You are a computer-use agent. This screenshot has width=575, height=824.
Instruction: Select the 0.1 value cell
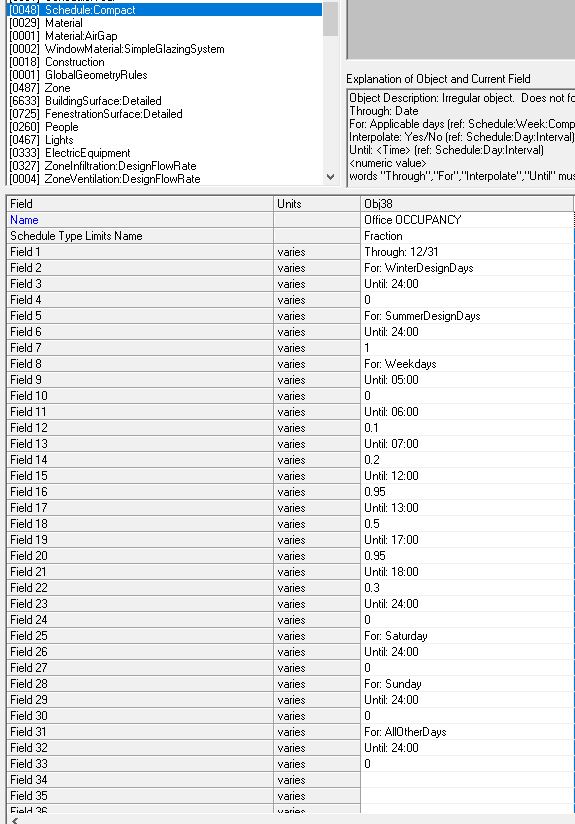point(467,428)
